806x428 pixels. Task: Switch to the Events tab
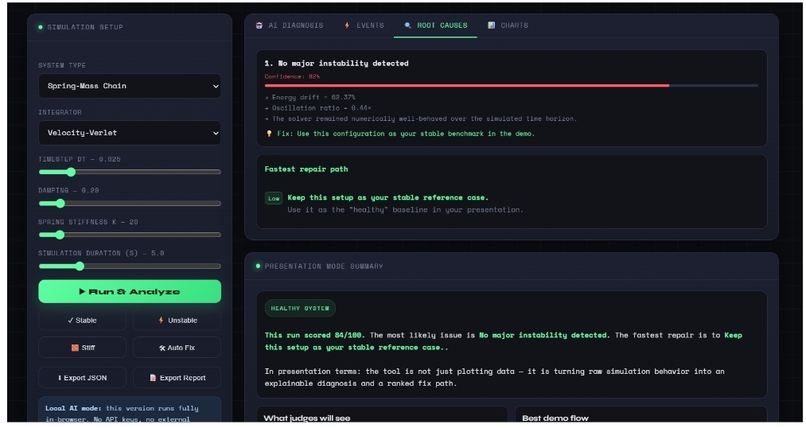(364, 25)
